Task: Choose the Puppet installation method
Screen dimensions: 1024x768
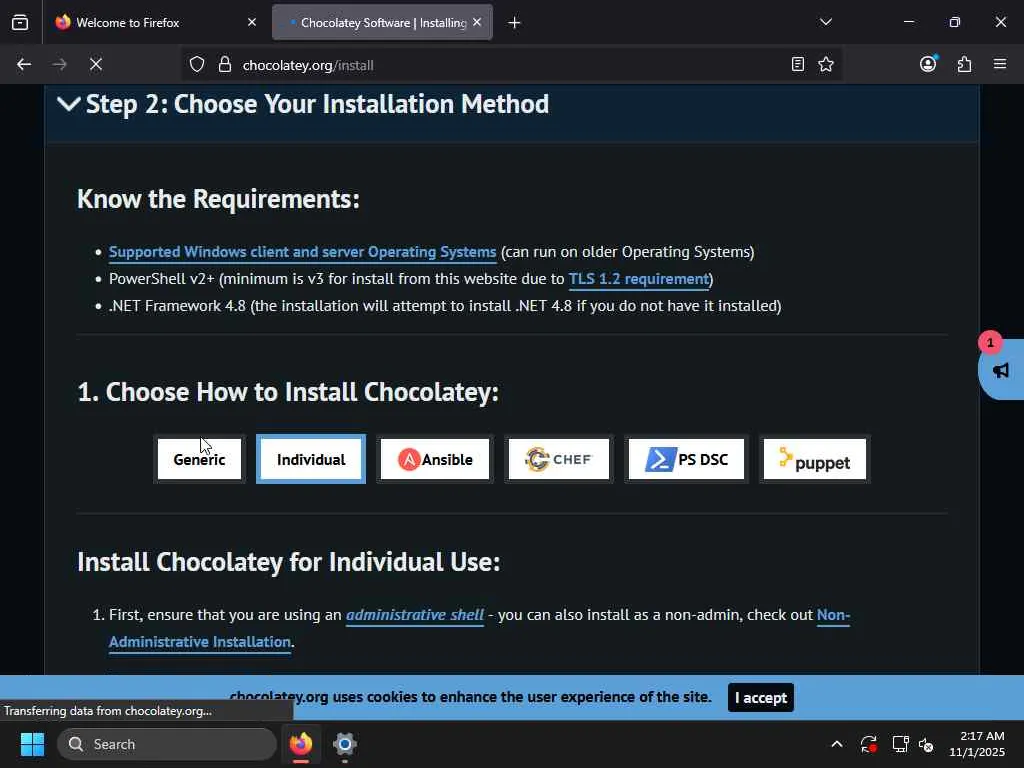Action: click(815, 459)
